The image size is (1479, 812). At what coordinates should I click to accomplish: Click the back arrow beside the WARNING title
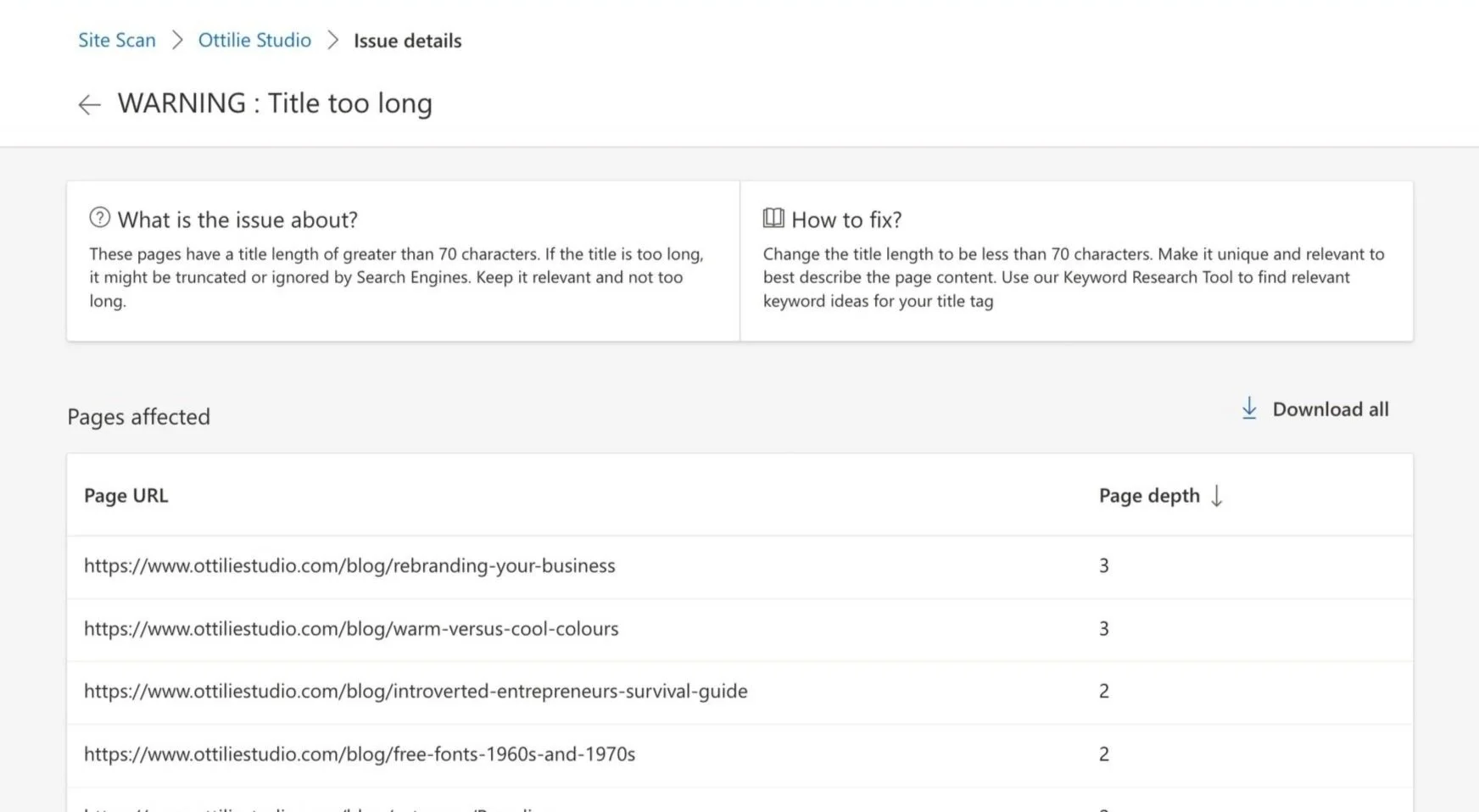89,104
